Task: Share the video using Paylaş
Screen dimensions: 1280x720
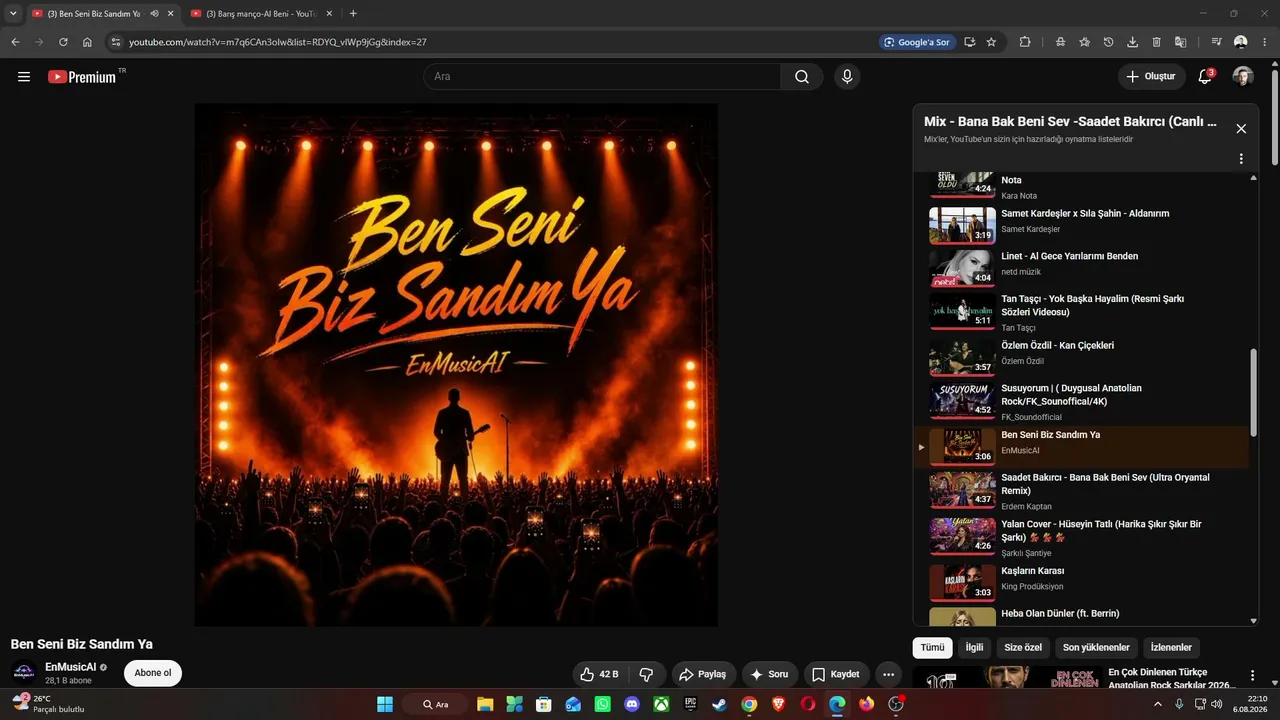Action: (703, 674)
